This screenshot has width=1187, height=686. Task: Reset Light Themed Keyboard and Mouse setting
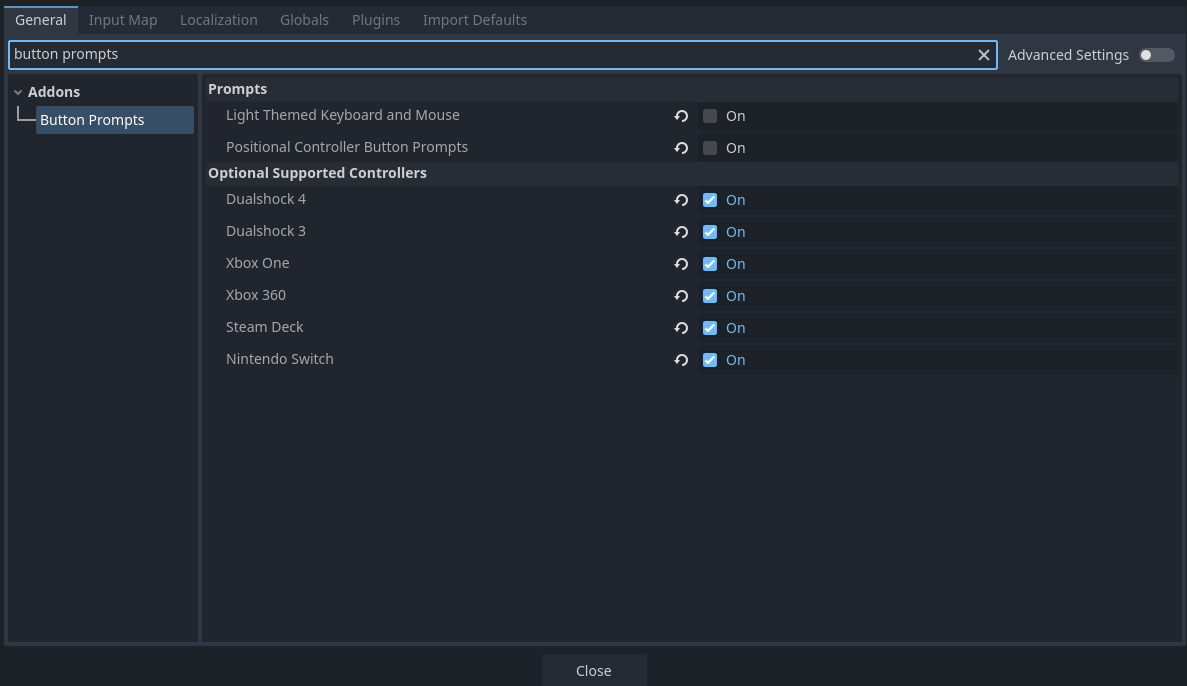[x=681, y=116]
